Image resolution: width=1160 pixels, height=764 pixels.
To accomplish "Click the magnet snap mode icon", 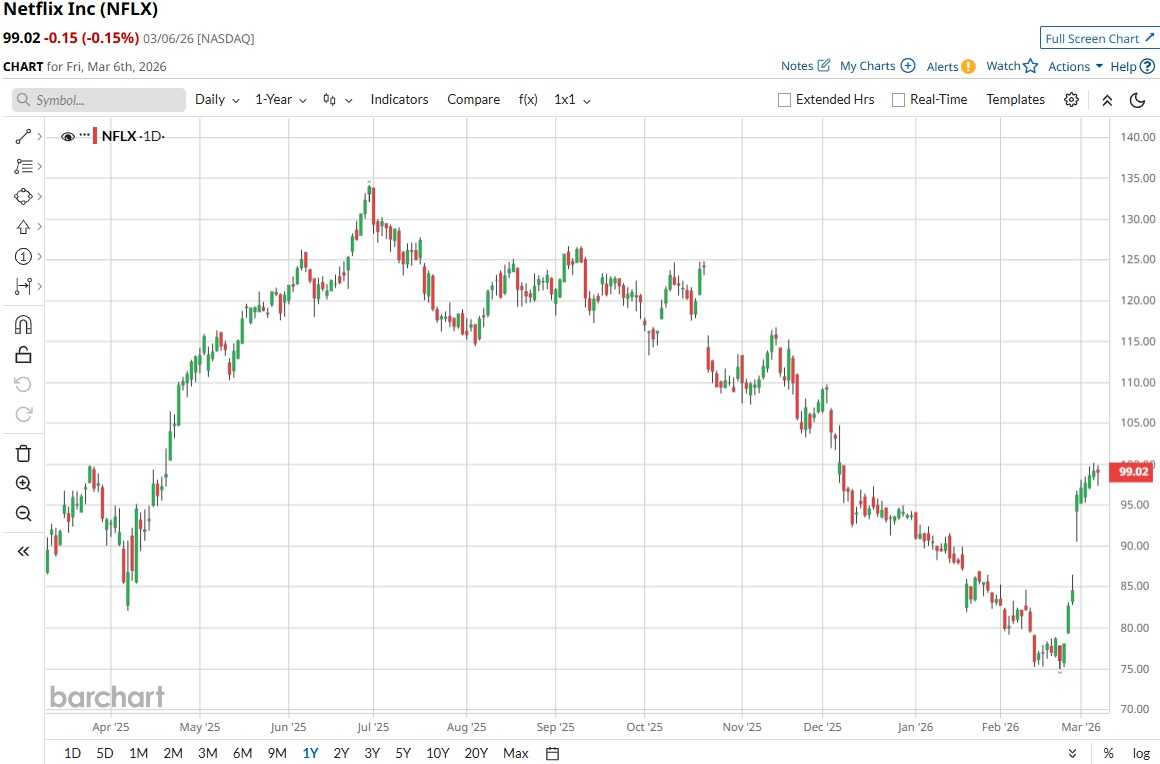I will click(24, 324).
